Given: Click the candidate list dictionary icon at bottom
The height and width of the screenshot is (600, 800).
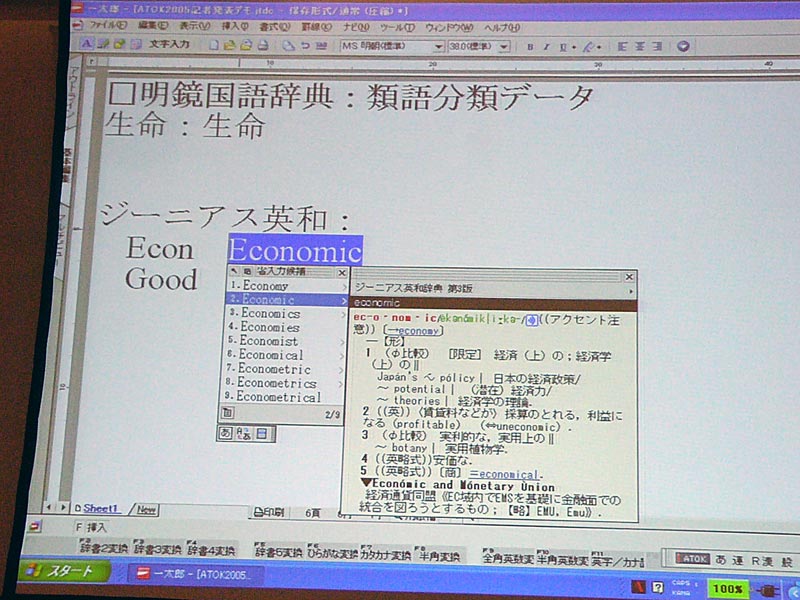Looking at the screenshot, I should coord(228,413).
